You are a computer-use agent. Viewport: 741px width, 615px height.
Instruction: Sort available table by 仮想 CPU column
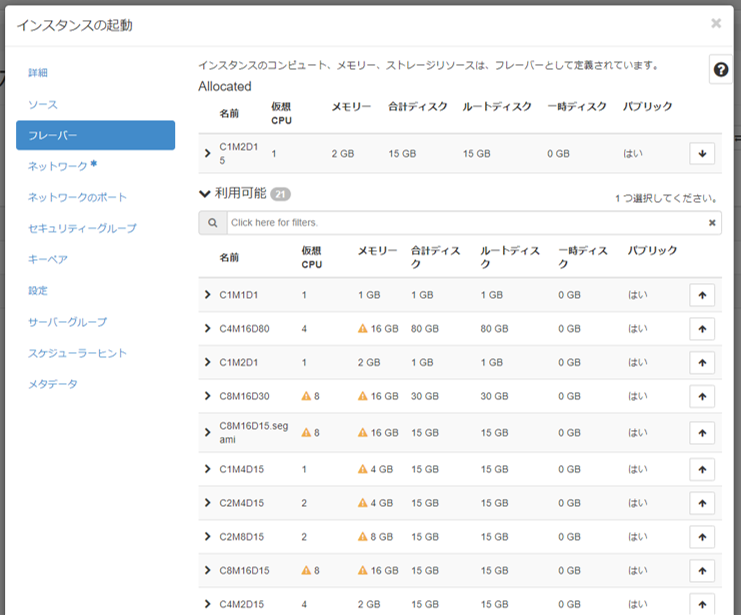pos(312,258)
